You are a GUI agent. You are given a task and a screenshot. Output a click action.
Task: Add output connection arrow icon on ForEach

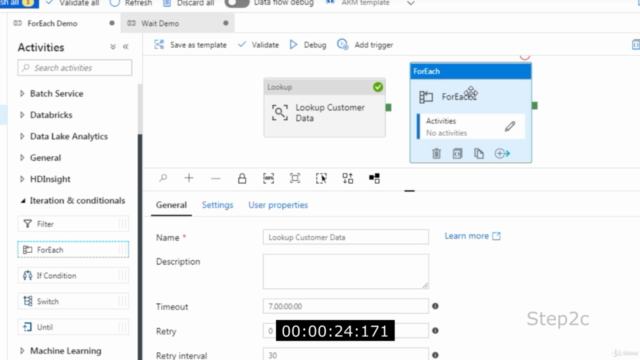pos(502,153)
